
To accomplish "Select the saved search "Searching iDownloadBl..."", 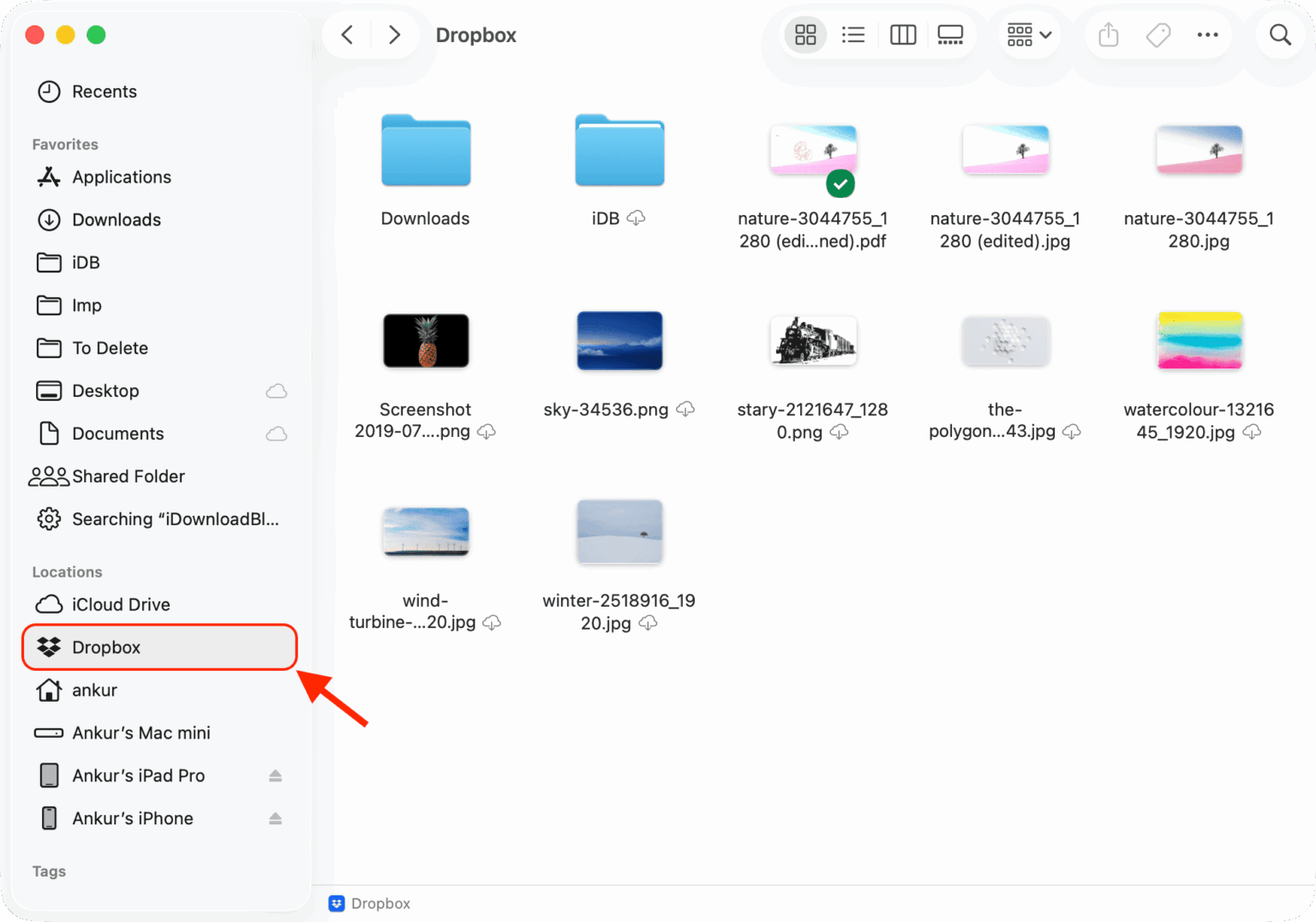I will tap(161, 519).
